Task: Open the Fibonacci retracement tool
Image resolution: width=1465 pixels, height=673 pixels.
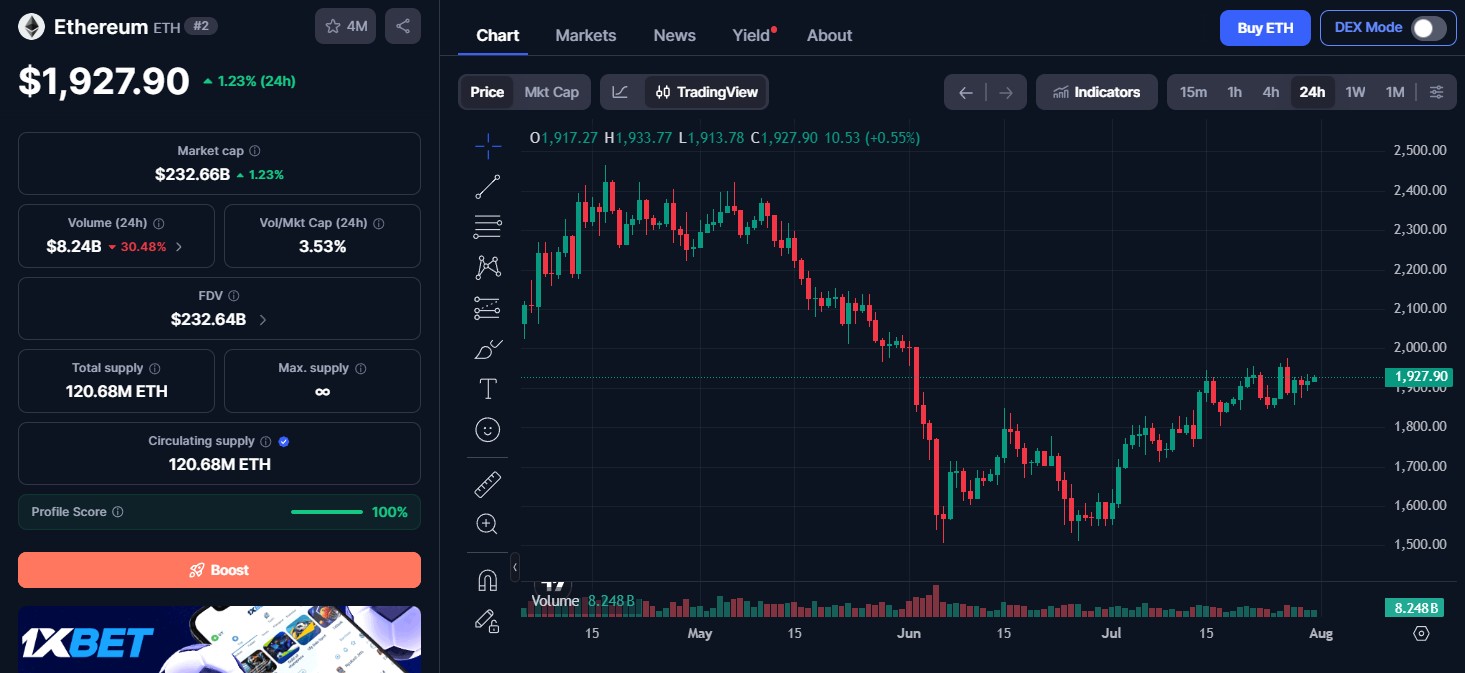Action: (488, 227)
